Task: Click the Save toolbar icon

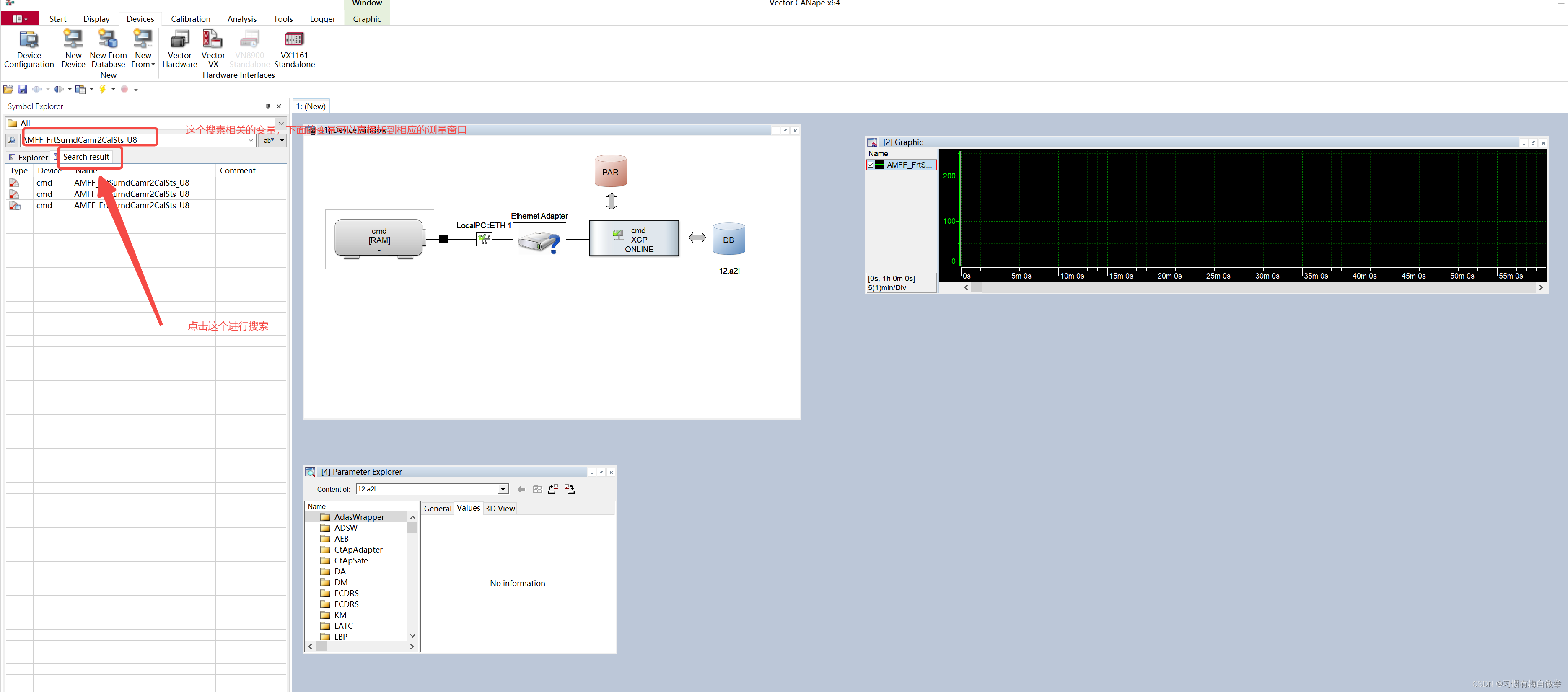Action: coord(23,89)
